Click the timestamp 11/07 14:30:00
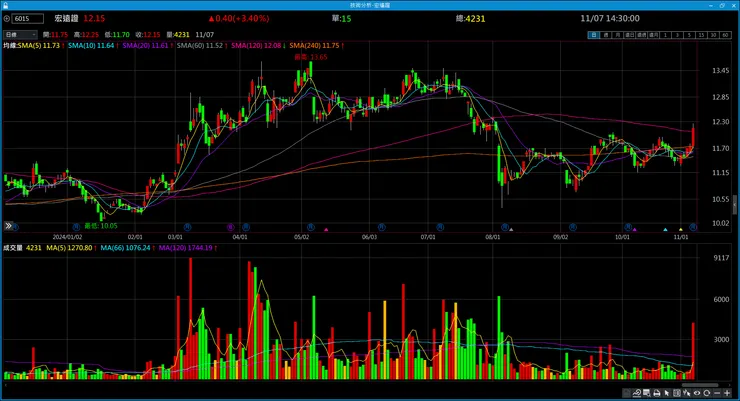Viewport: 740px width, 401px height. (610, 18)
